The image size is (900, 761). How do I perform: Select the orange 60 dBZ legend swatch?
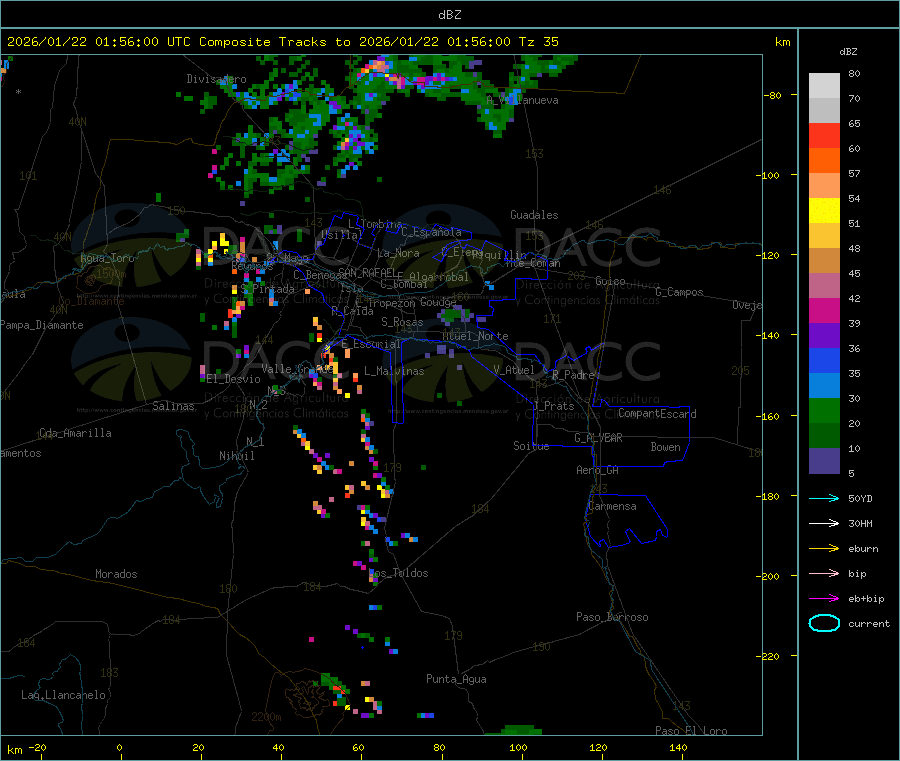pos(824,161)
